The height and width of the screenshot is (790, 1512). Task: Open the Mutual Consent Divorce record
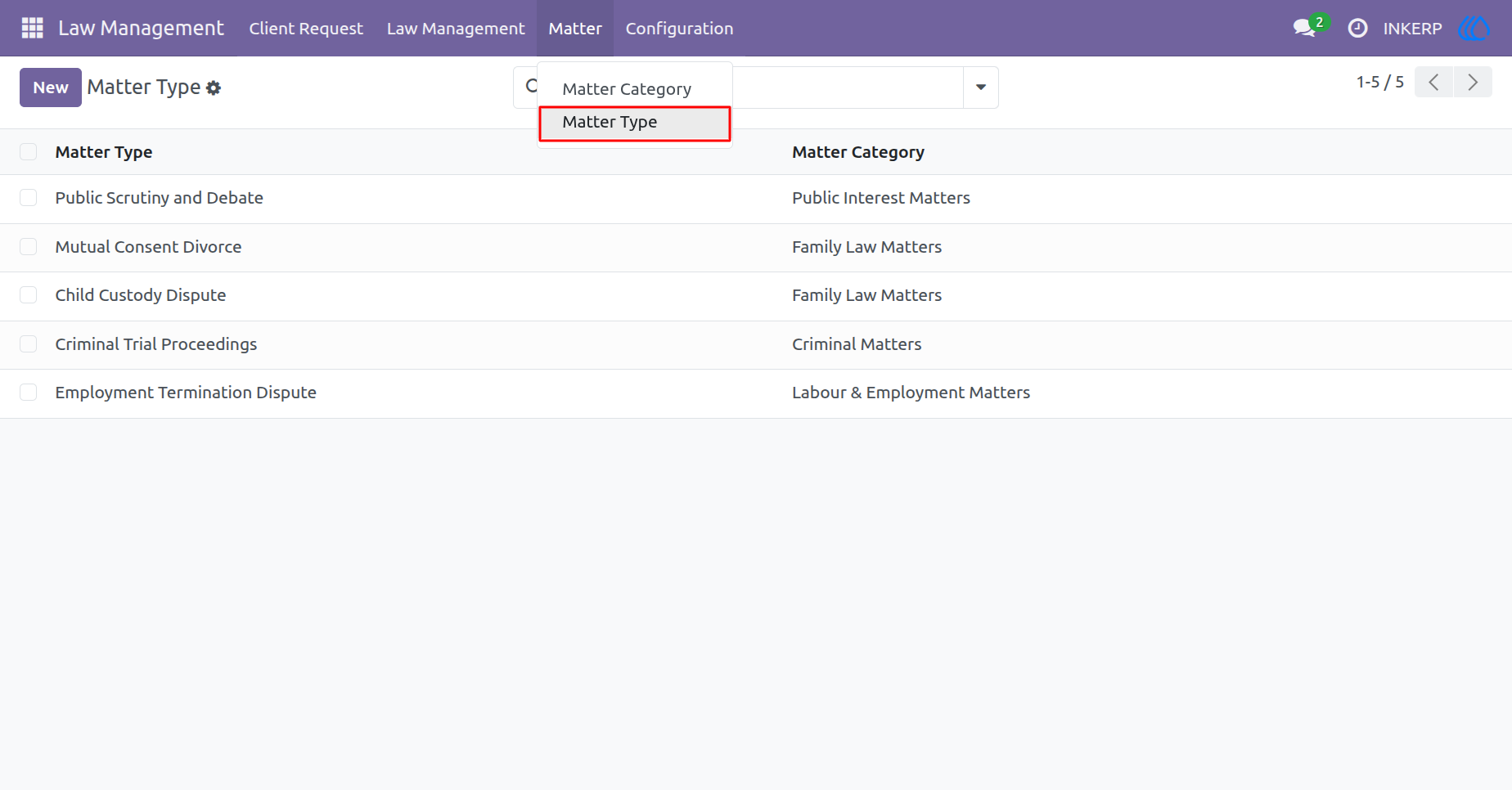point(148,247)
